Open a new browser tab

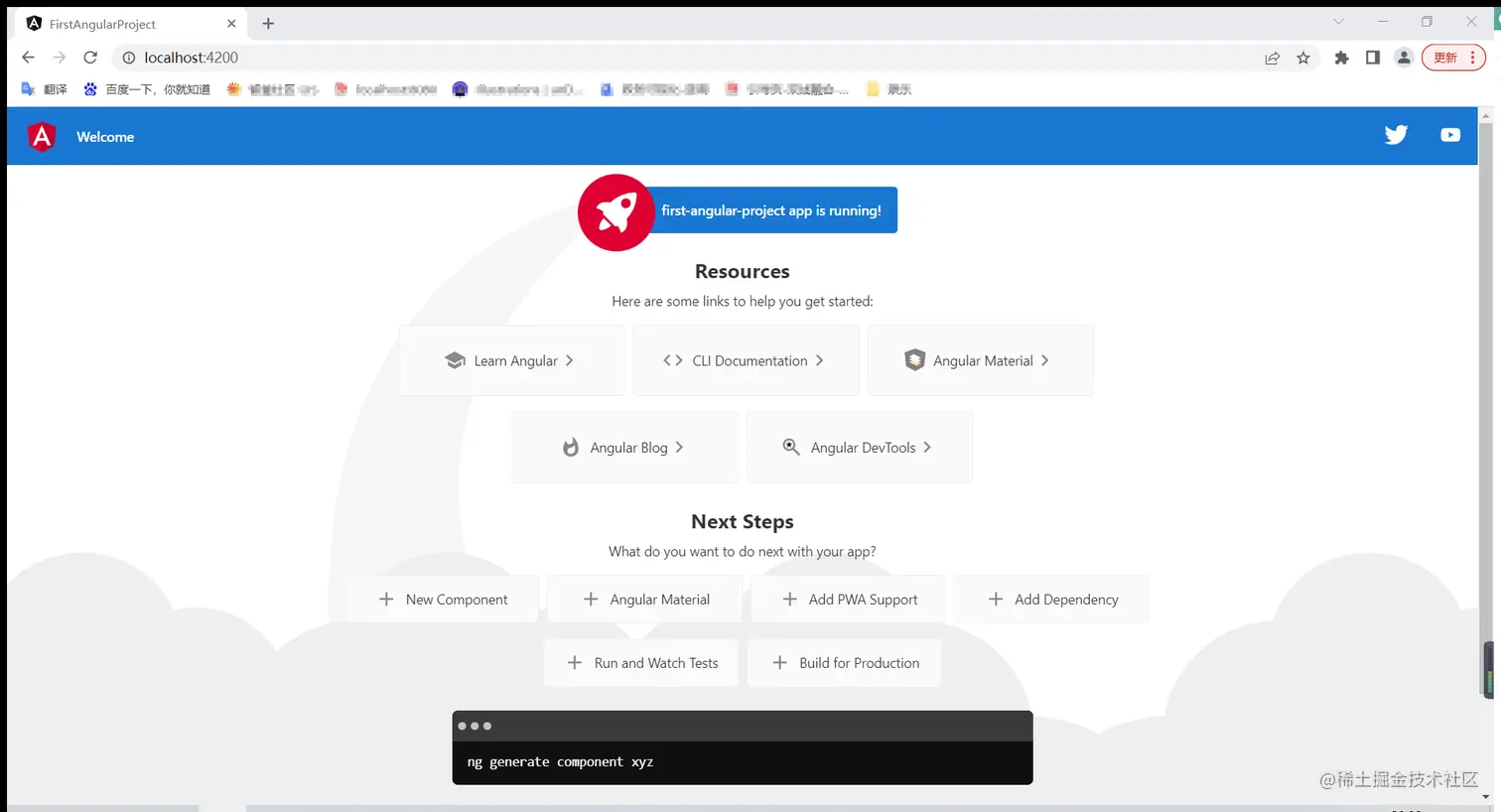click(268, 24)
